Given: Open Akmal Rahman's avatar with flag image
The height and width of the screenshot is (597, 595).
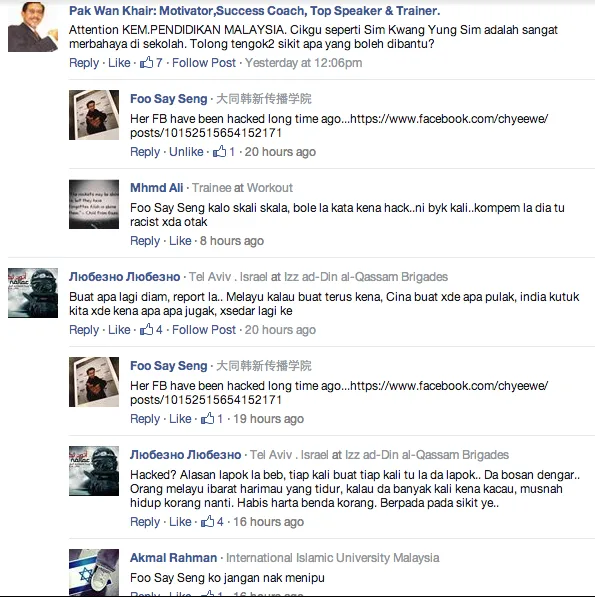Looking at the screenshot, I should coord(94,572).
